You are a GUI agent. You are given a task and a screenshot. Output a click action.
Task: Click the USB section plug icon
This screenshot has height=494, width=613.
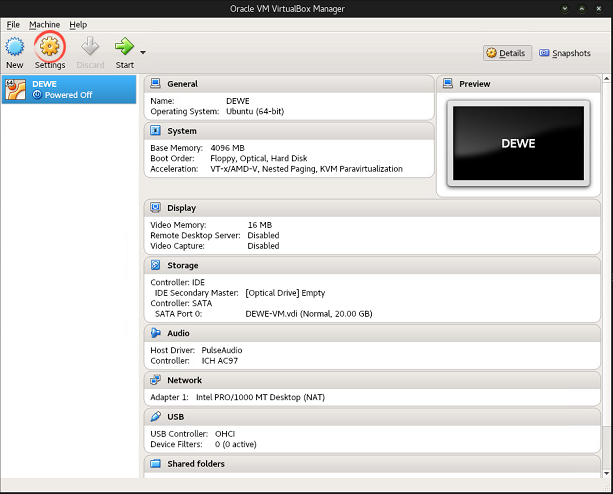(x=155, y=417)
